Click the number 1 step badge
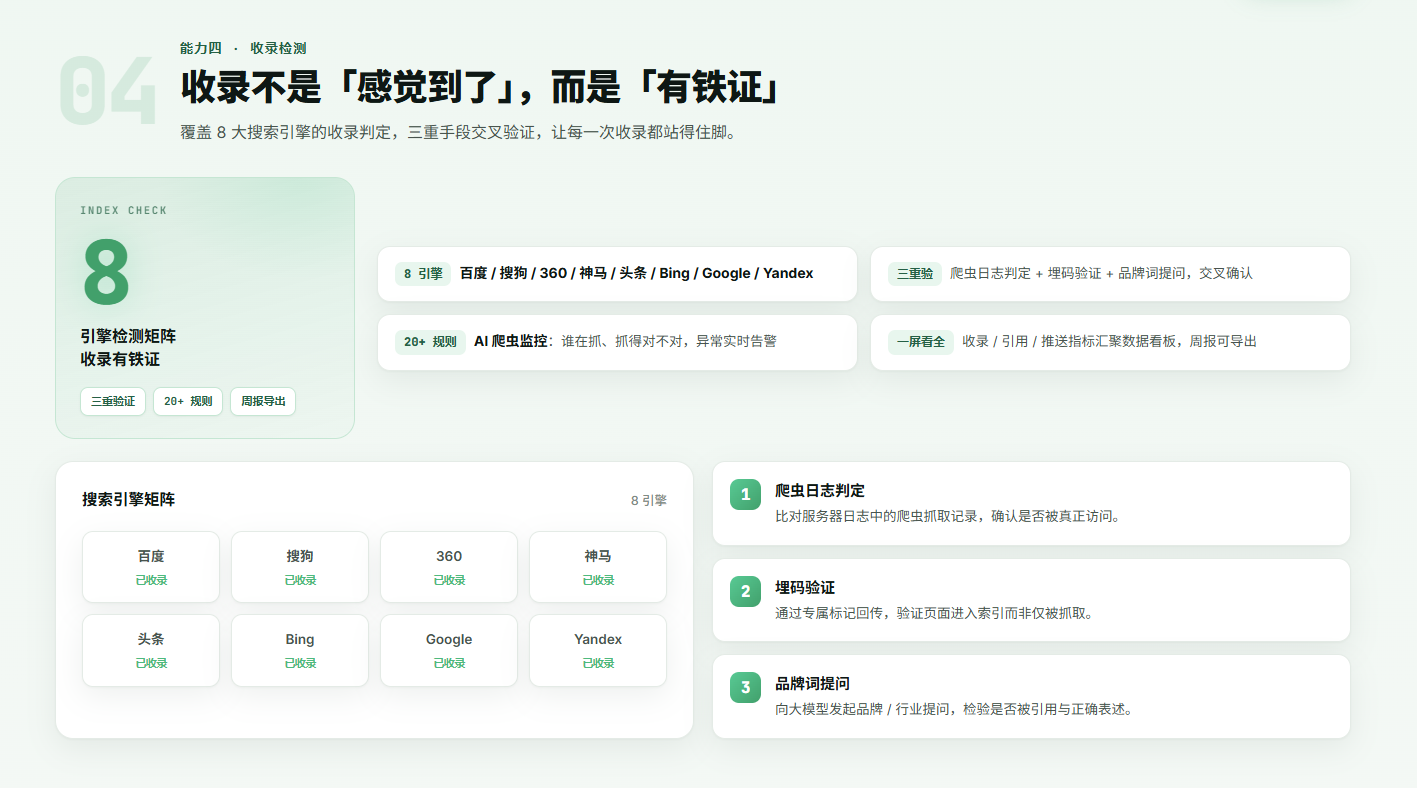This screenshot has height=788, width=1417. click(x=745, y=494)
